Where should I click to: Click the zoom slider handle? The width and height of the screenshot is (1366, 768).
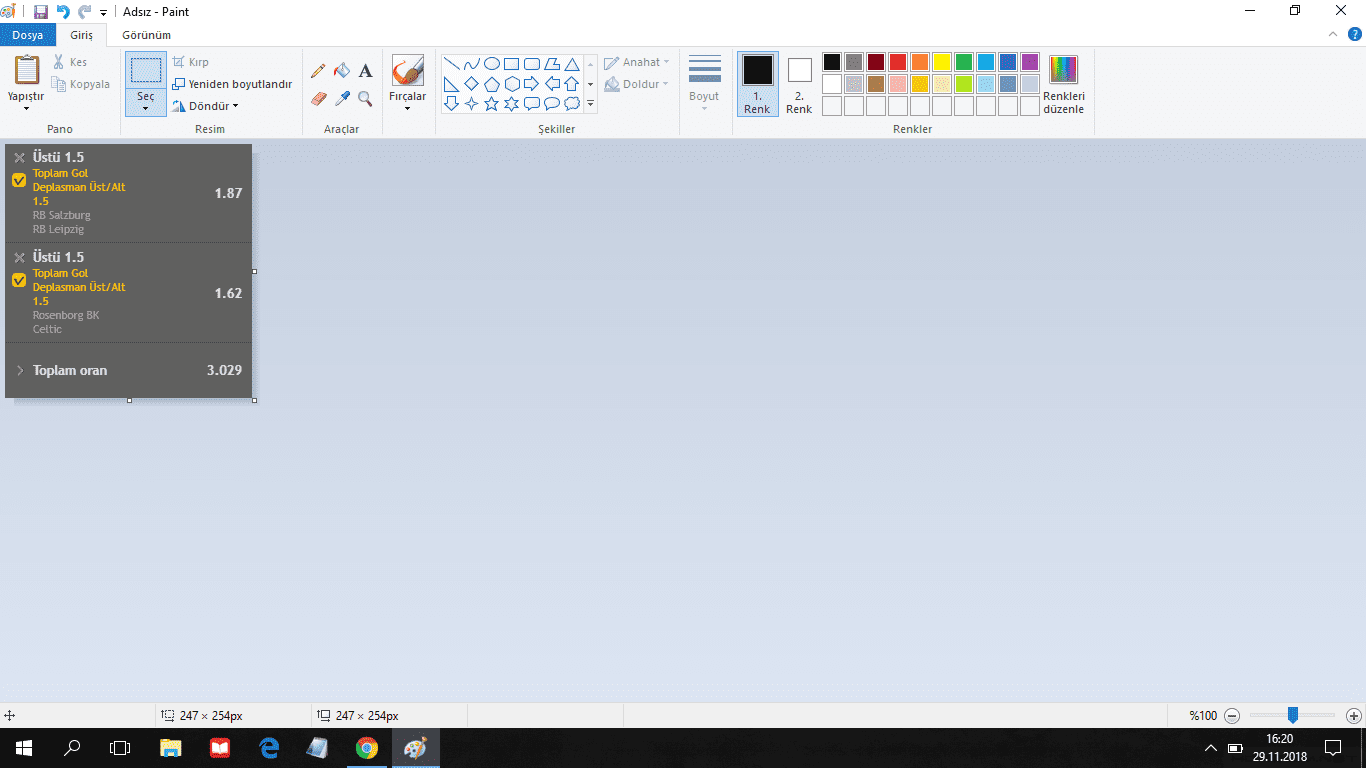click(1292, 715)
